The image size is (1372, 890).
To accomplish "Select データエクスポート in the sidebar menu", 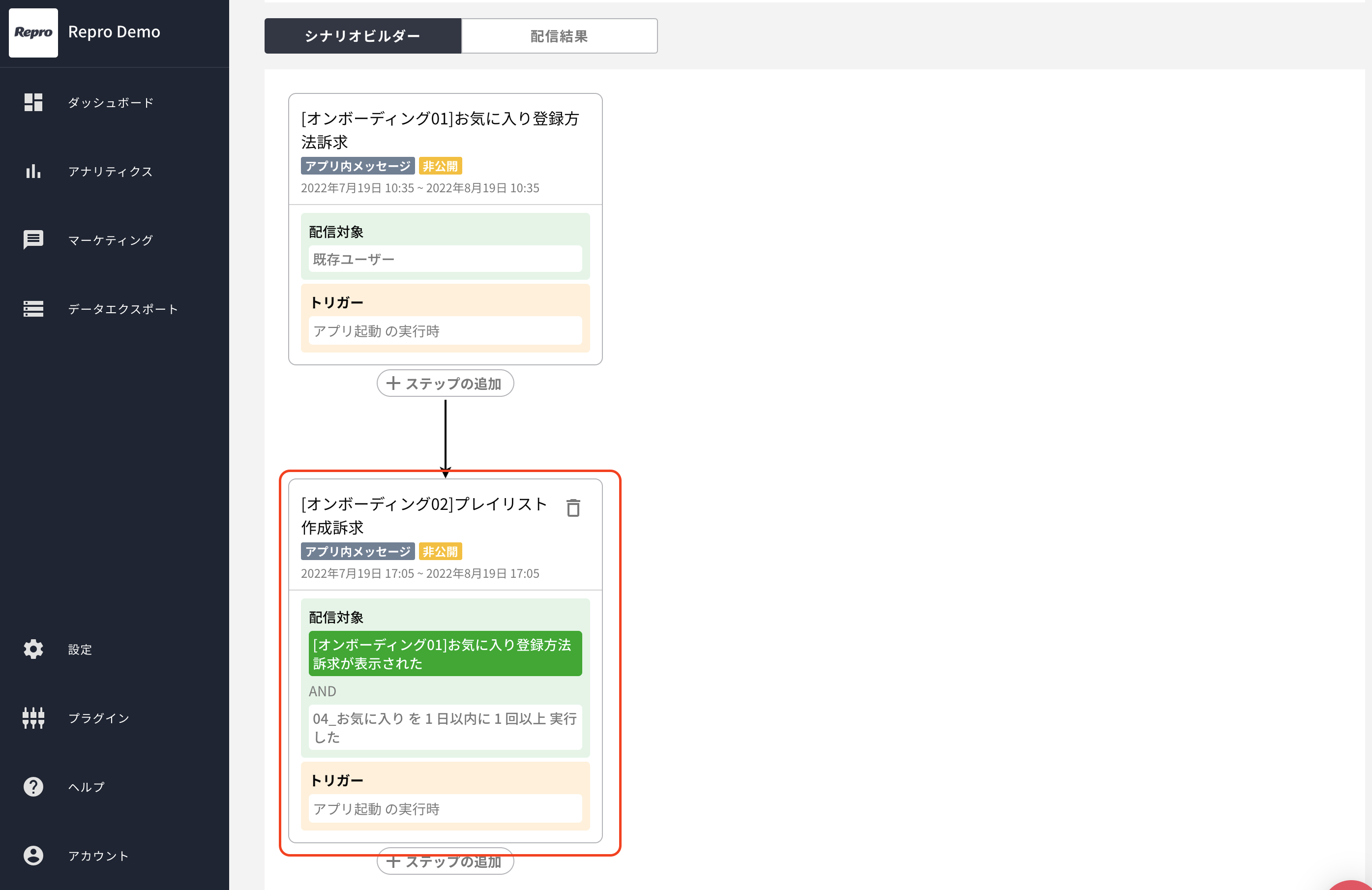I will [123, 309].
